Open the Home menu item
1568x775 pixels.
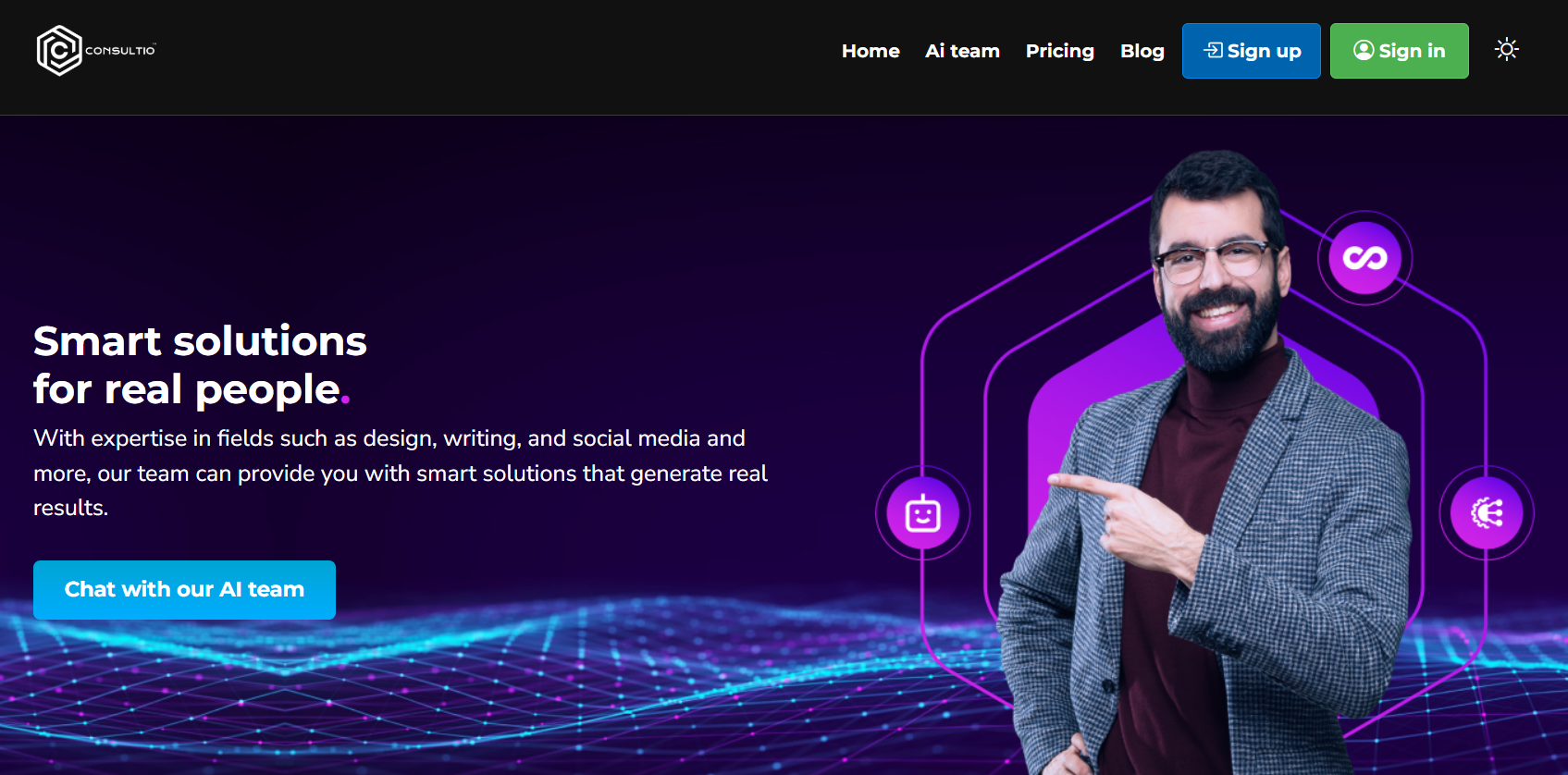pyautogui.click(x=870, y=51)
